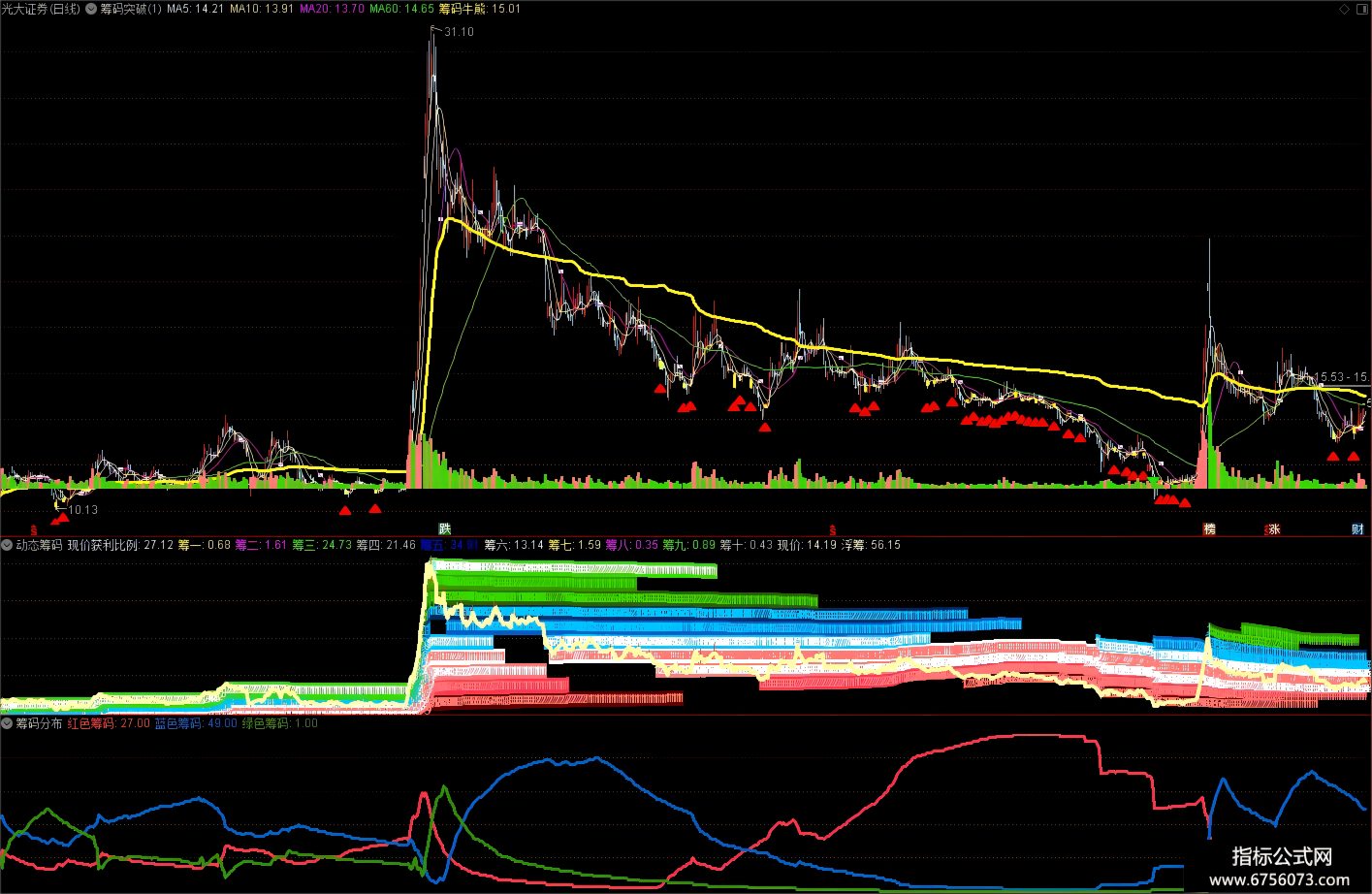Open the 筹码突破 indicator dropdown arrow

(x=91, y=9)
